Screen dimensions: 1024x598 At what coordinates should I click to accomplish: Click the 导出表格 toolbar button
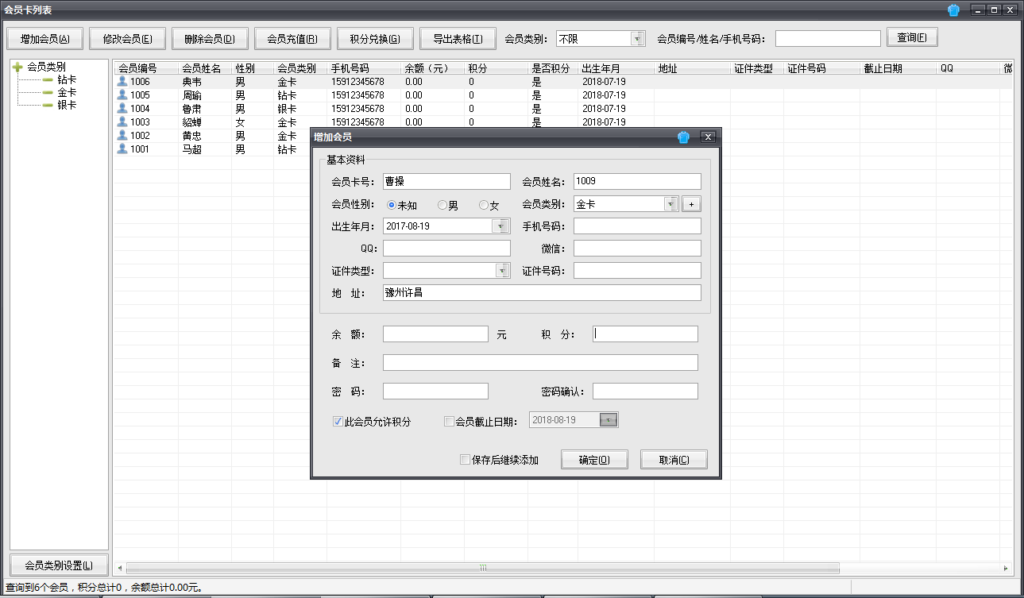click(x=457, y=39)
